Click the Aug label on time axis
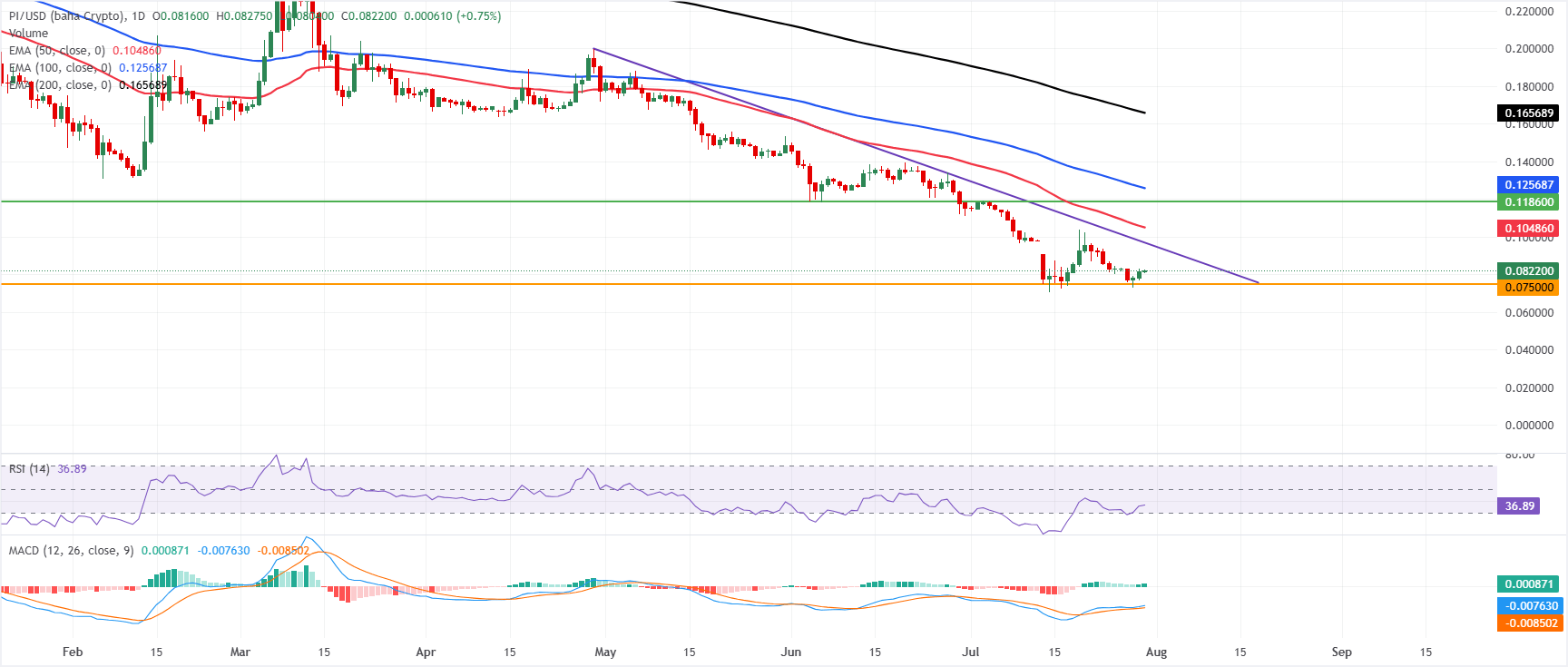The image size is (1568, 667). coord(1156,652)
